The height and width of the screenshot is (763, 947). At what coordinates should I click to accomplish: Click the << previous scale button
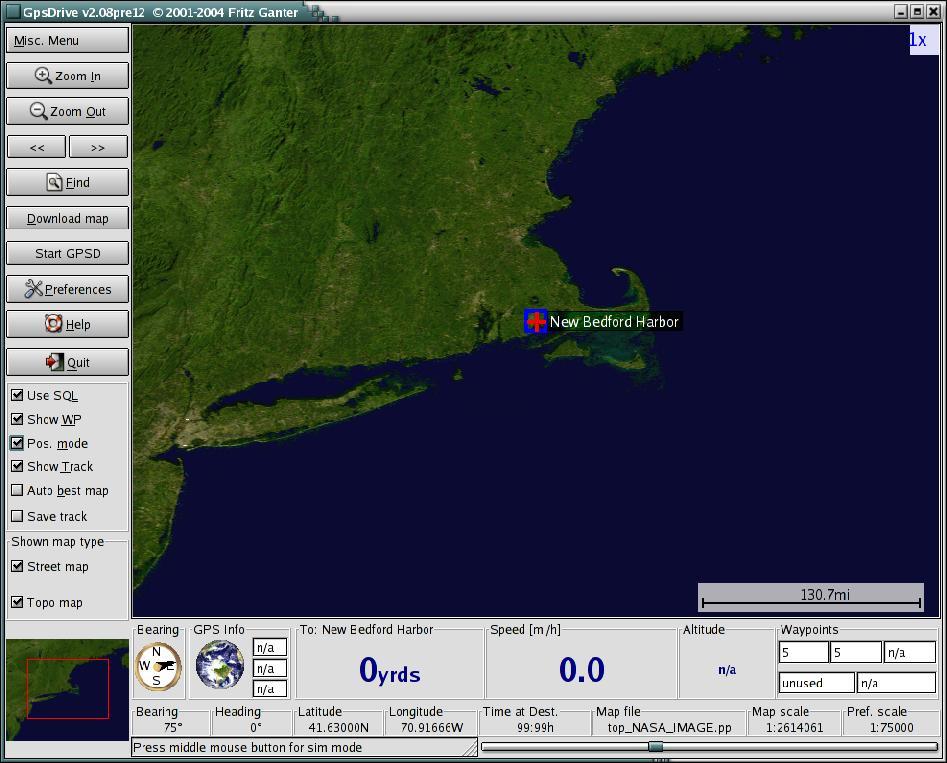point(37,147)
